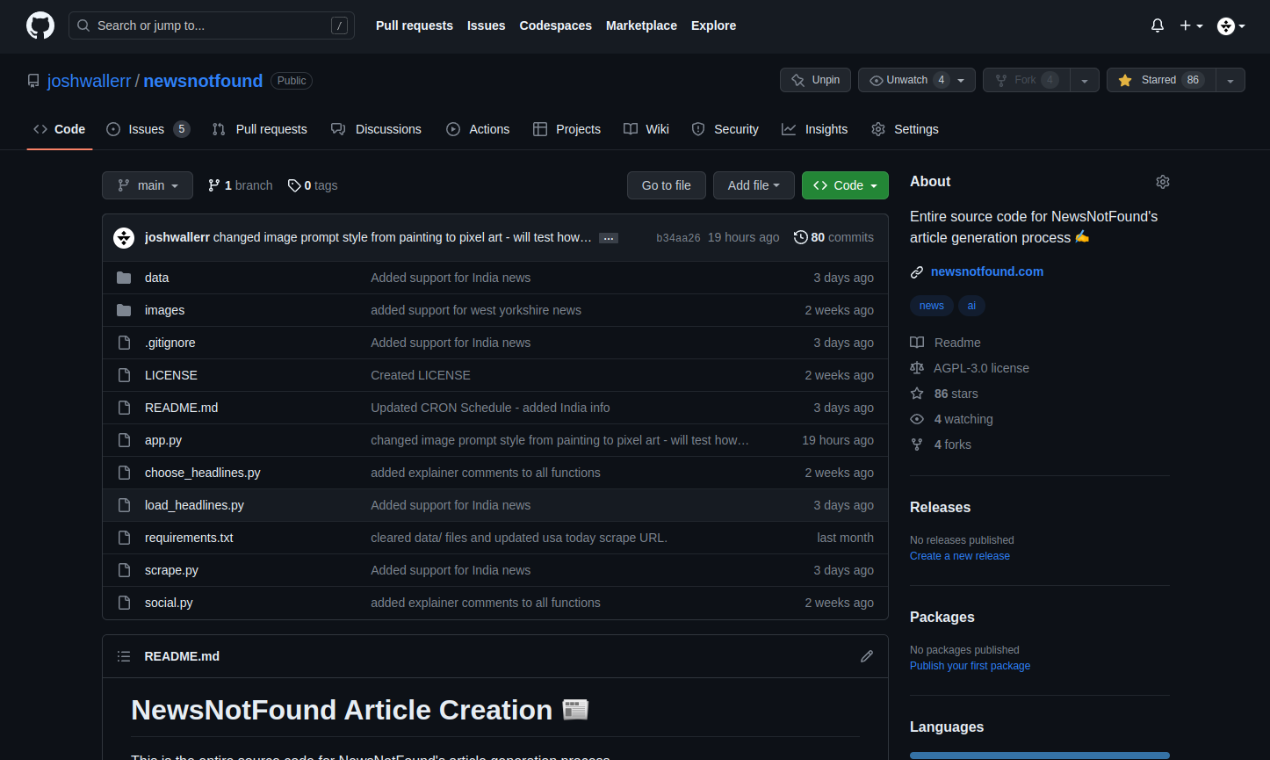Expand the Fork options dropdown arrow

(1084, 80)
